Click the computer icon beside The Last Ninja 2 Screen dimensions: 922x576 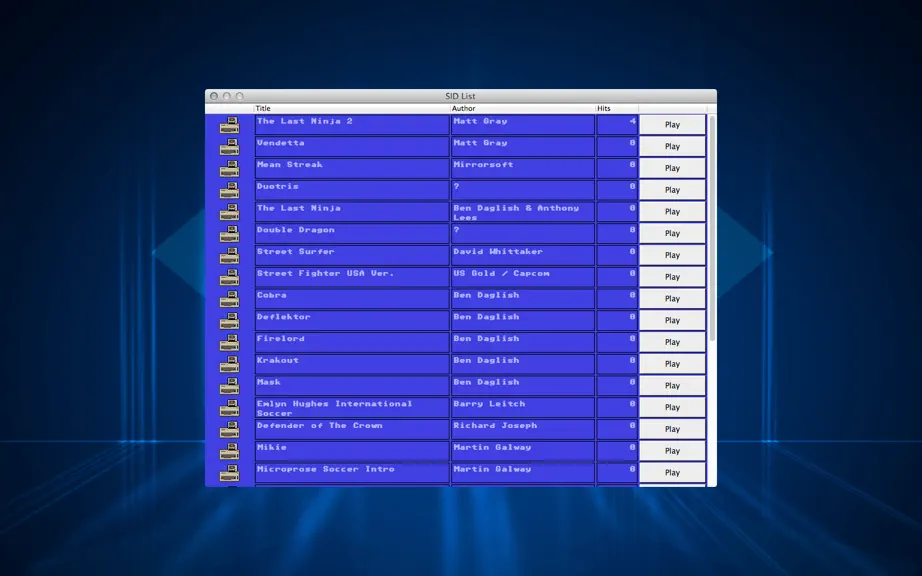229,125
